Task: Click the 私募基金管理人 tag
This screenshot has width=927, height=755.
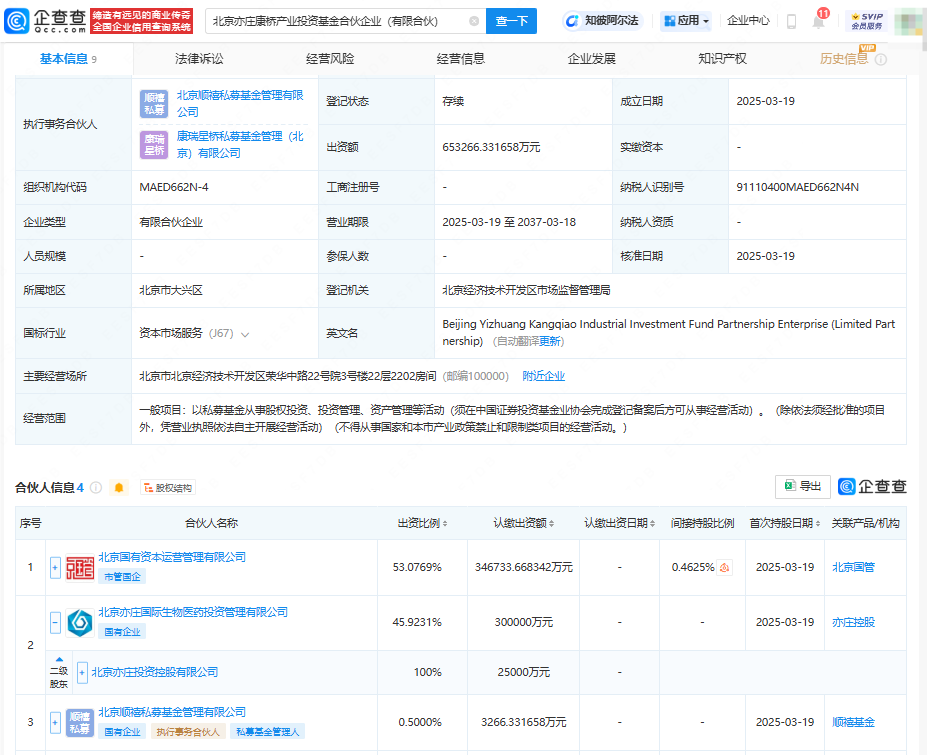Action: [267, 731]
